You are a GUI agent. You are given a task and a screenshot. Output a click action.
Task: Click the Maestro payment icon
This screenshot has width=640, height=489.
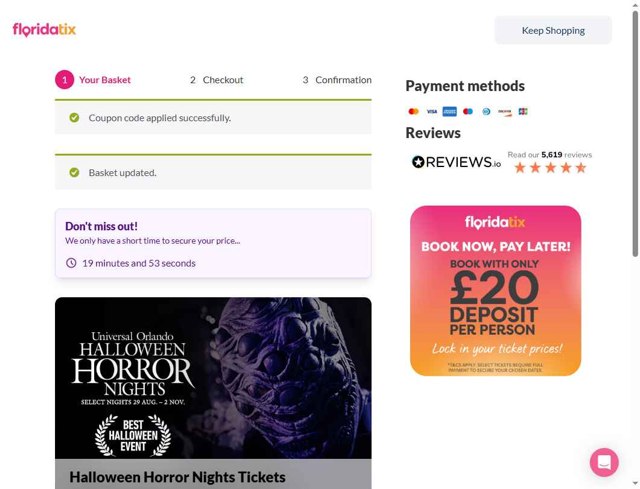[x=468, y=111]
